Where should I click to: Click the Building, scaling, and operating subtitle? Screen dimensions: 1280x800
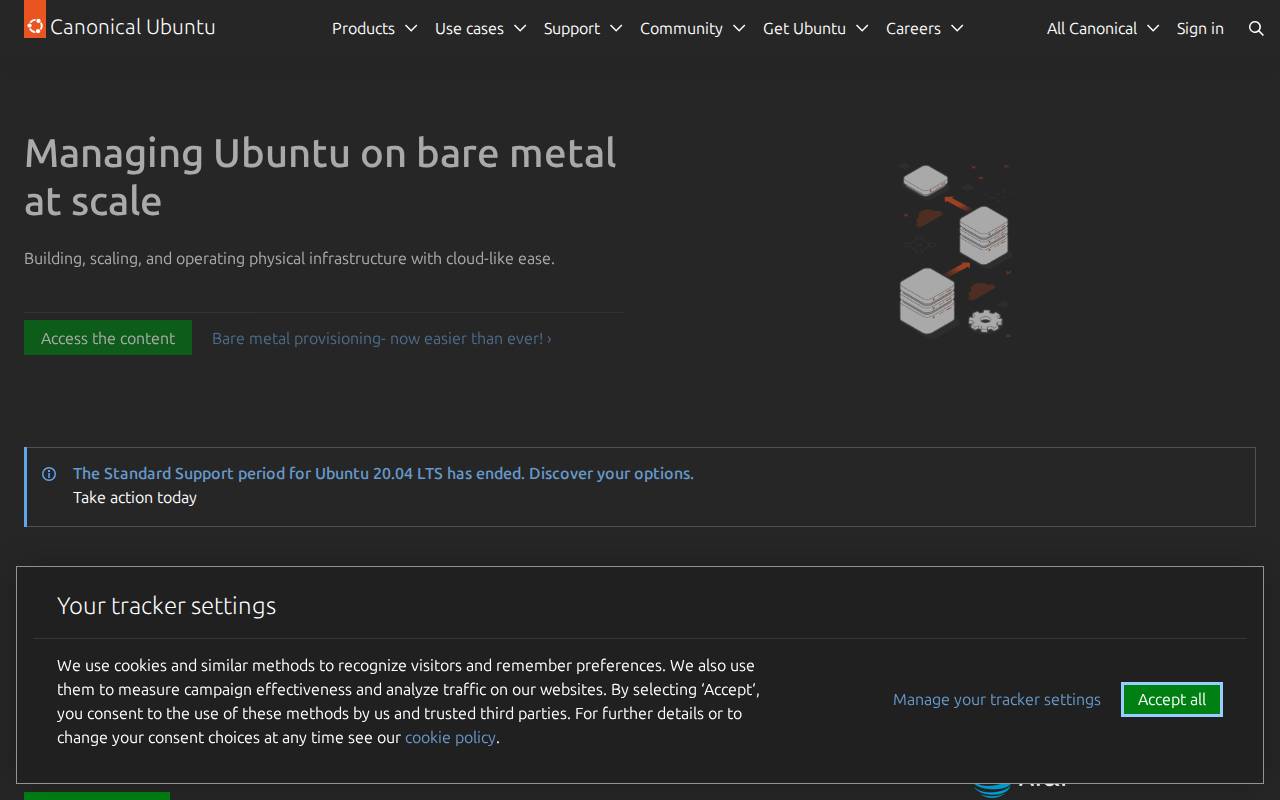pos(289,258)
